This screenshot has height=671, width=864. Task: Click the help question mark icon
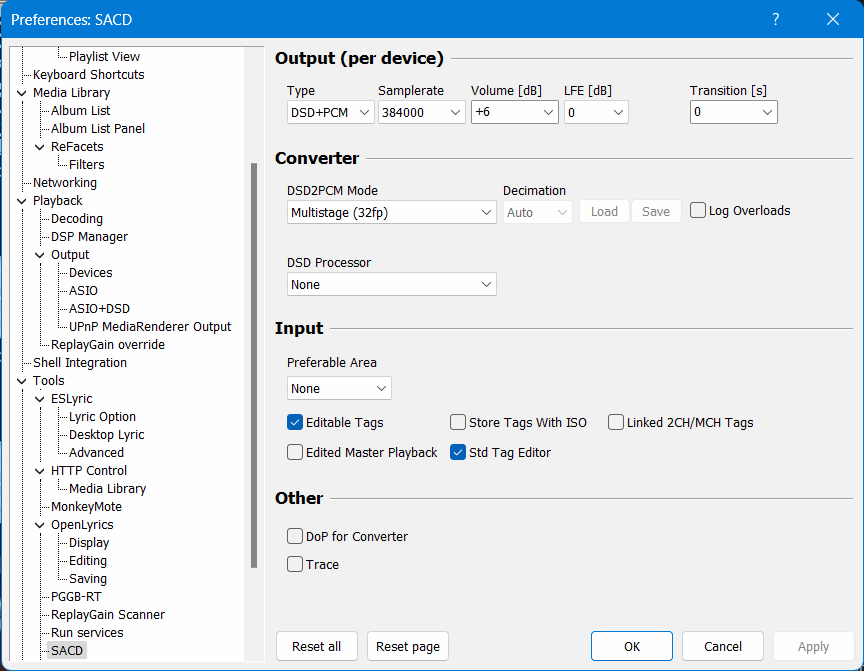[775, 19]
